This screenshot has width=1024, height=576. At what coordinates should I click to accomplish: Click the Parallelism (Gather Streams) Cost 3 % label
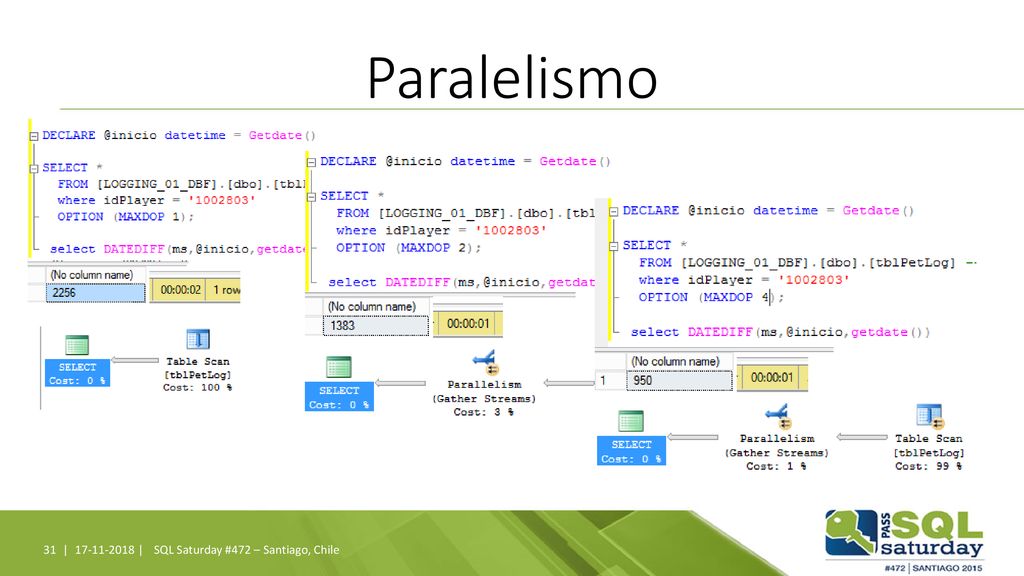pos(484,398)
